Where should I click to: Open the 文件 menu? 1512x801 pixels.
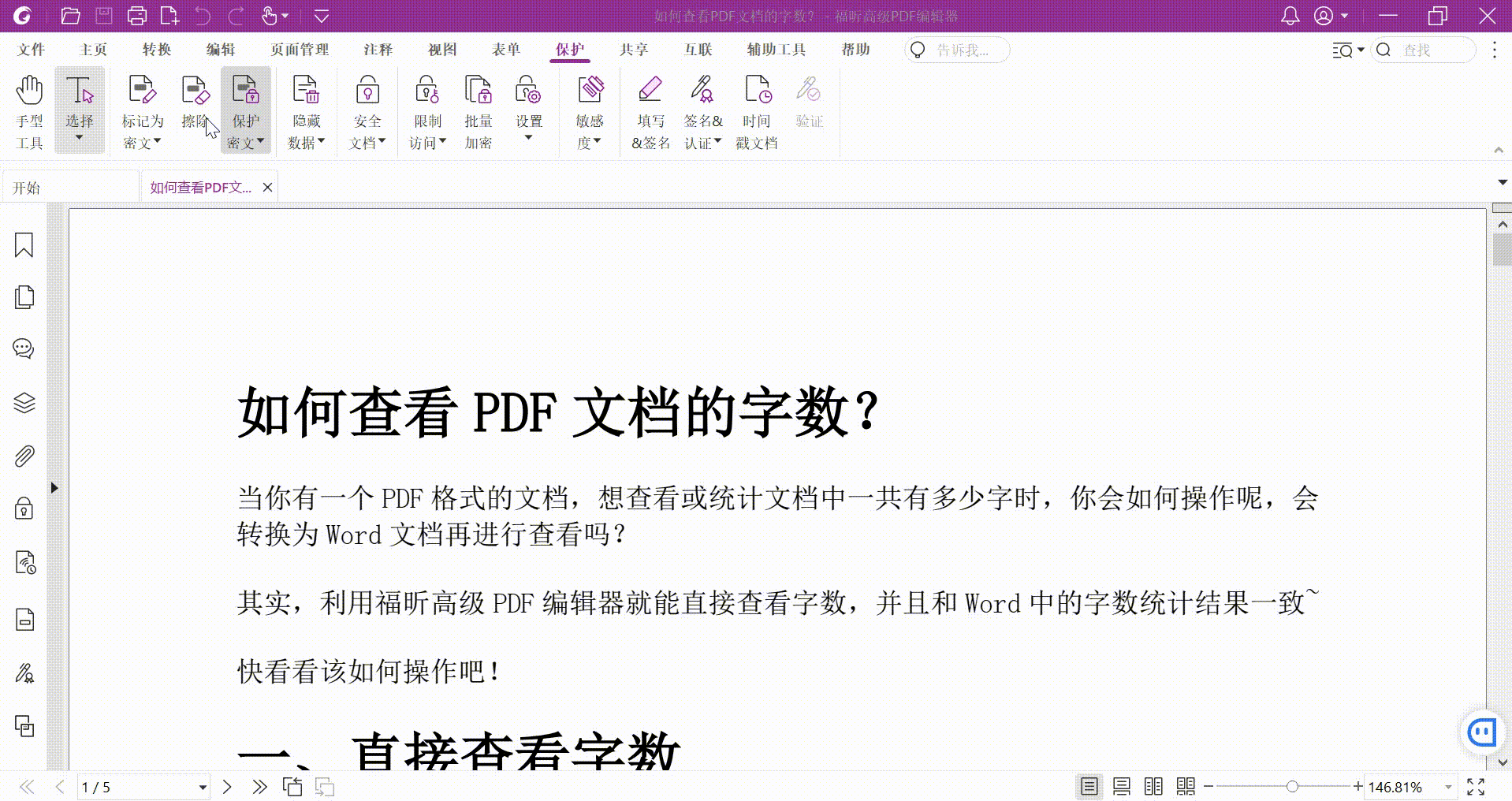tap(31, 49)
